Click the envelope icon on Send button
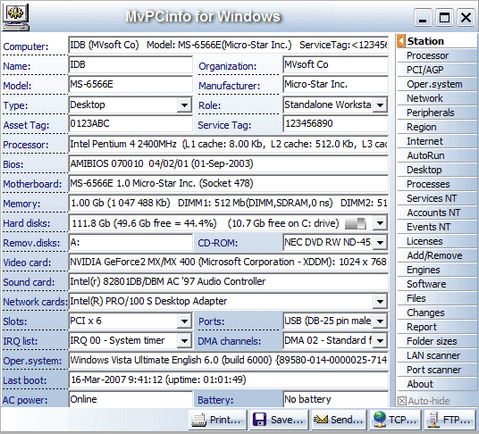Viewport: 479px width, 434px height. [321, 420]
